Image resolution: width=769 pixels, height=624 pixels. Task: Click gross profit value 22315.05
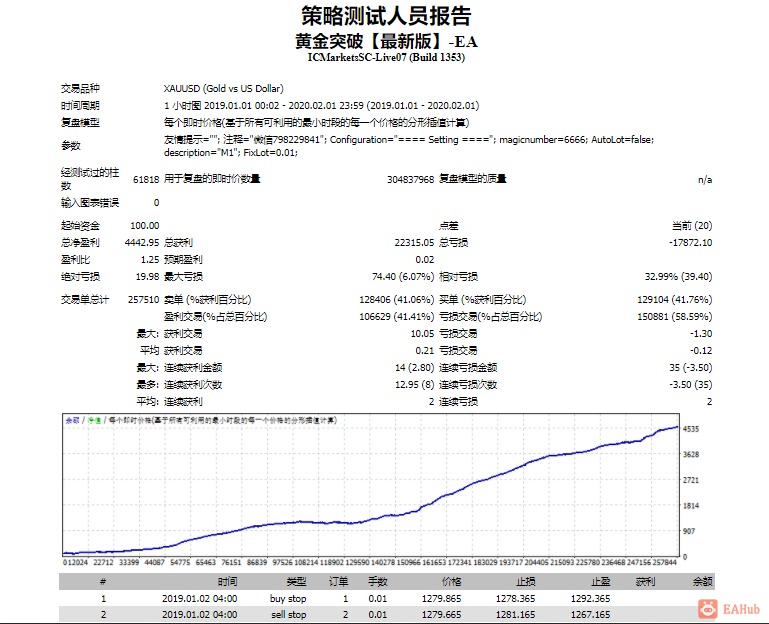tap(414, 243)
